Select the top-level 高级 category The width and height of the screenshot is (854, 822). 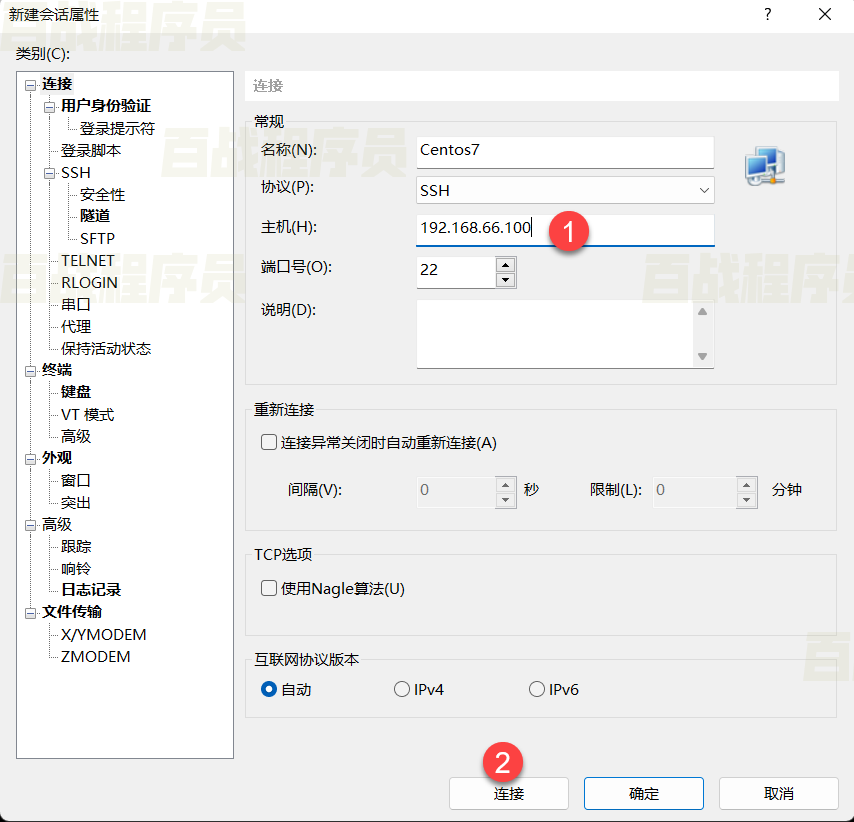click(x=57, y=525)
